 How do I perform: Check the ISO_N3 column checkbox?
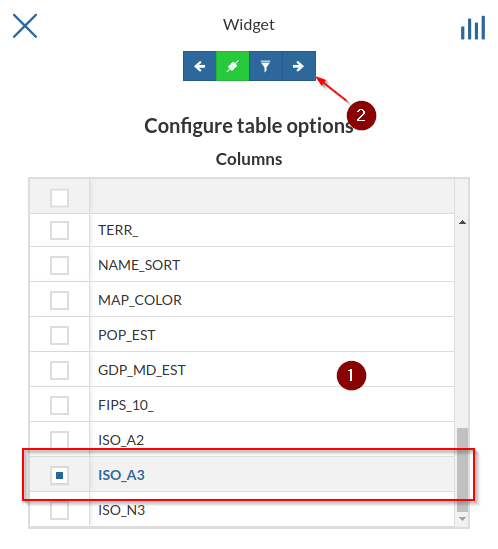coord(59,510)
